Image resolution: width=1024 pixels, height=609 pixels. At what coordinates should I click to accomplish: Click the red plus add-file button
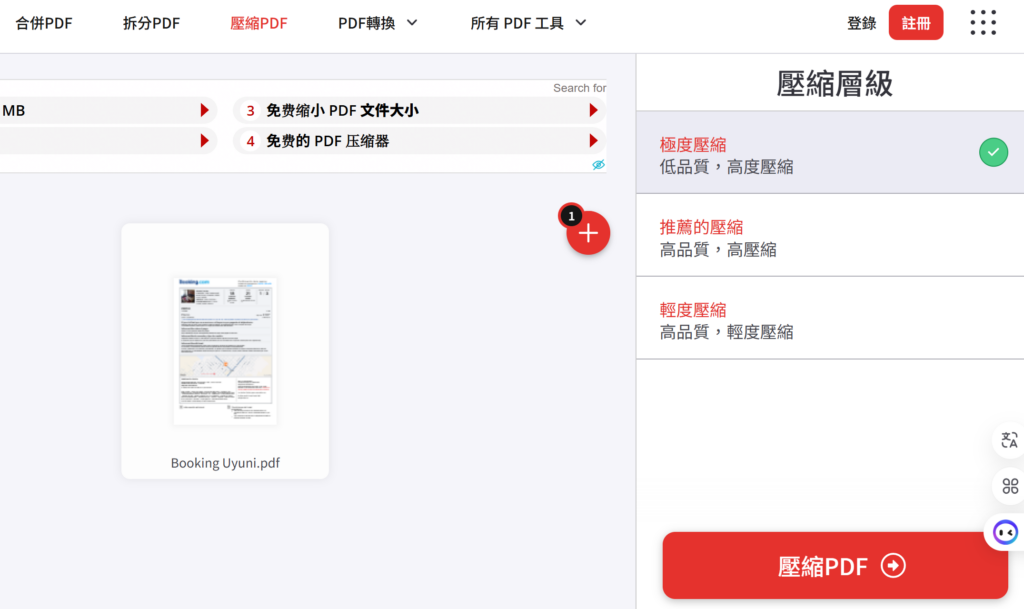(588, 233)
